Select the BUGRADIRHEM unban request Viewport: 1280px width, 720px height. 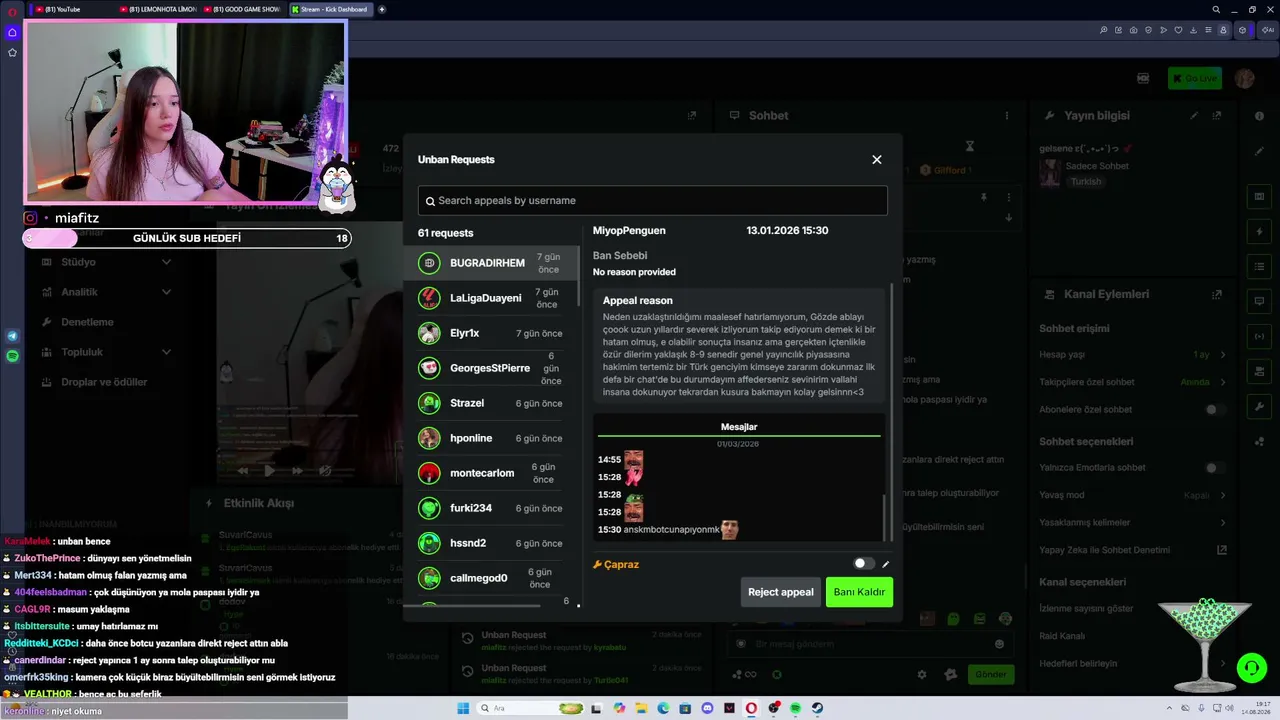pyautogui.click(x=491, y=263)
